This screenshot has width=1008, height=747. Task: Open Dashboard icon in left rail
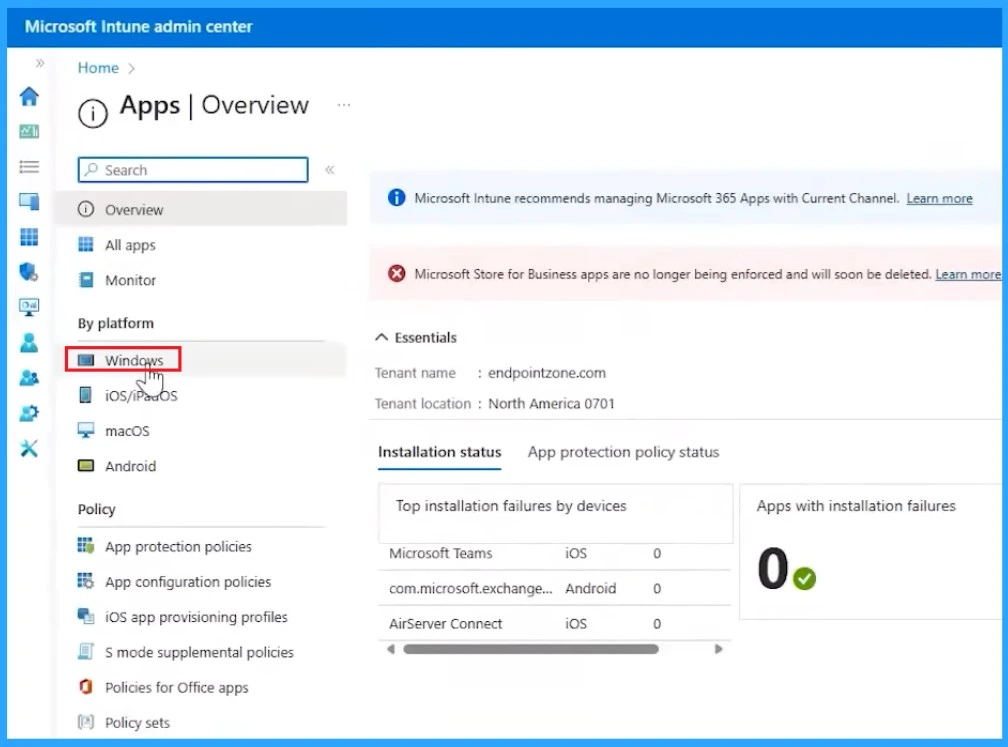29,132
